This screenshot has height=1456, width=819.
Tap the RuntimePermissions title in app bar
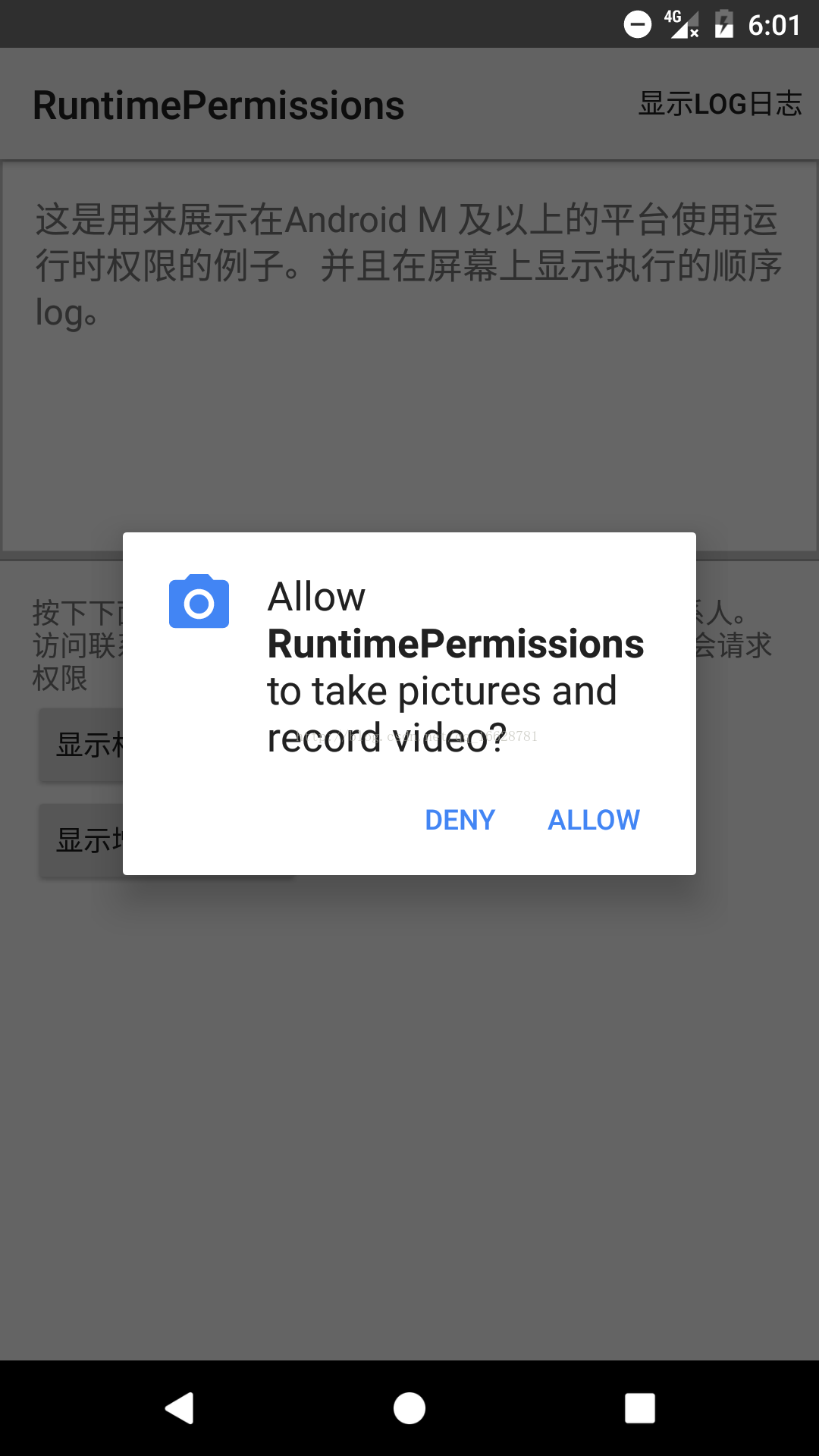[218, 105]
